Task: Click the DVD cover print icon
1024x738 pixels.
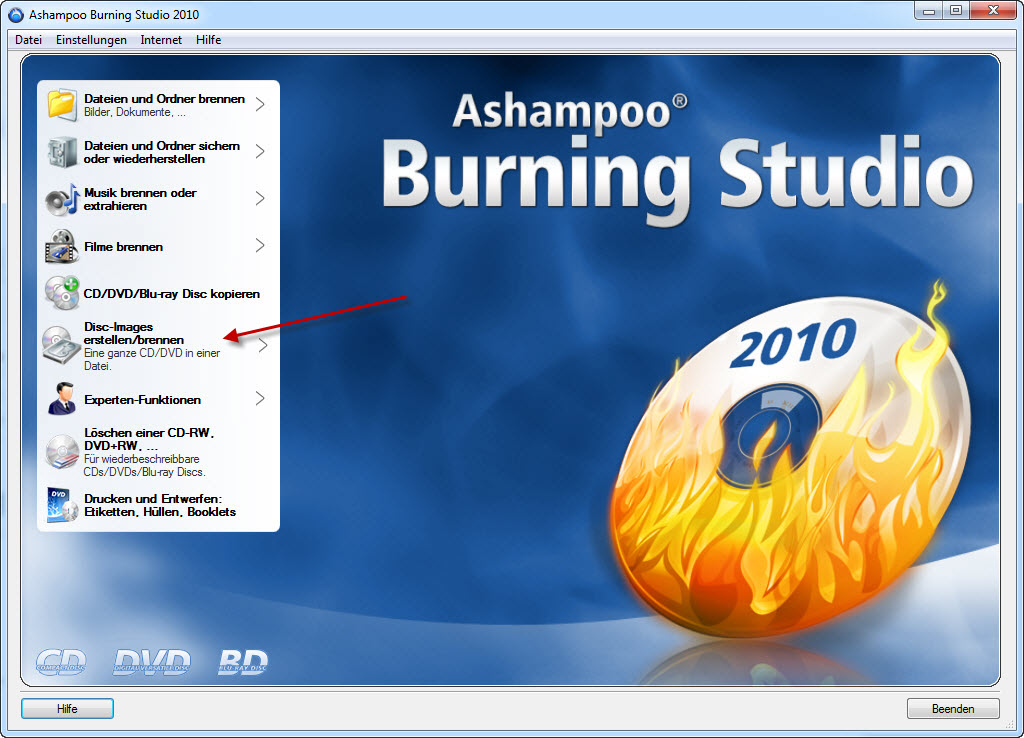Action: click(62, 505)
